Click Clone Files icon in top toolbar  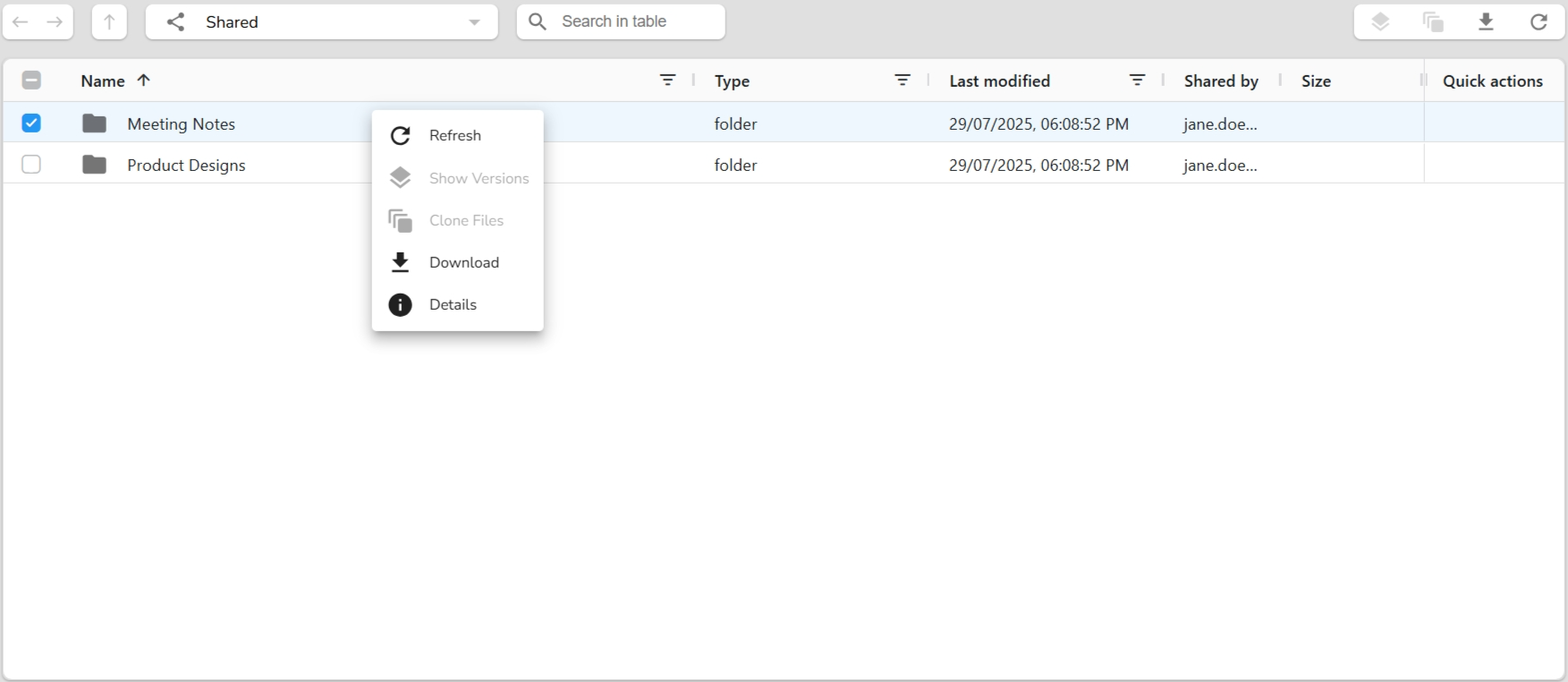(1433, 21)
